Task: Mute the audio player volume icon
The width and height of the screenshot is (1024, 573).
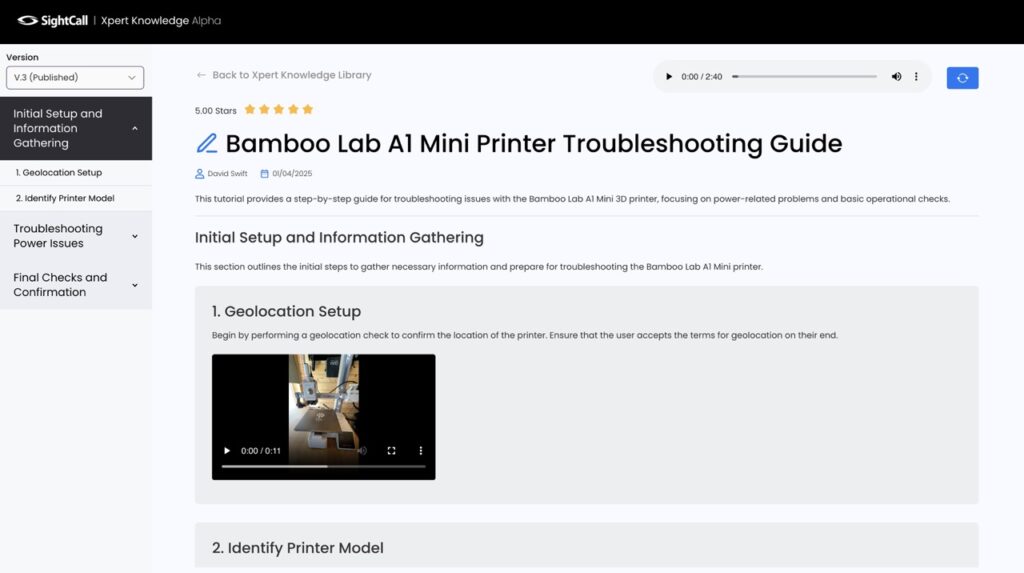Action: click(x=896, y=76)
